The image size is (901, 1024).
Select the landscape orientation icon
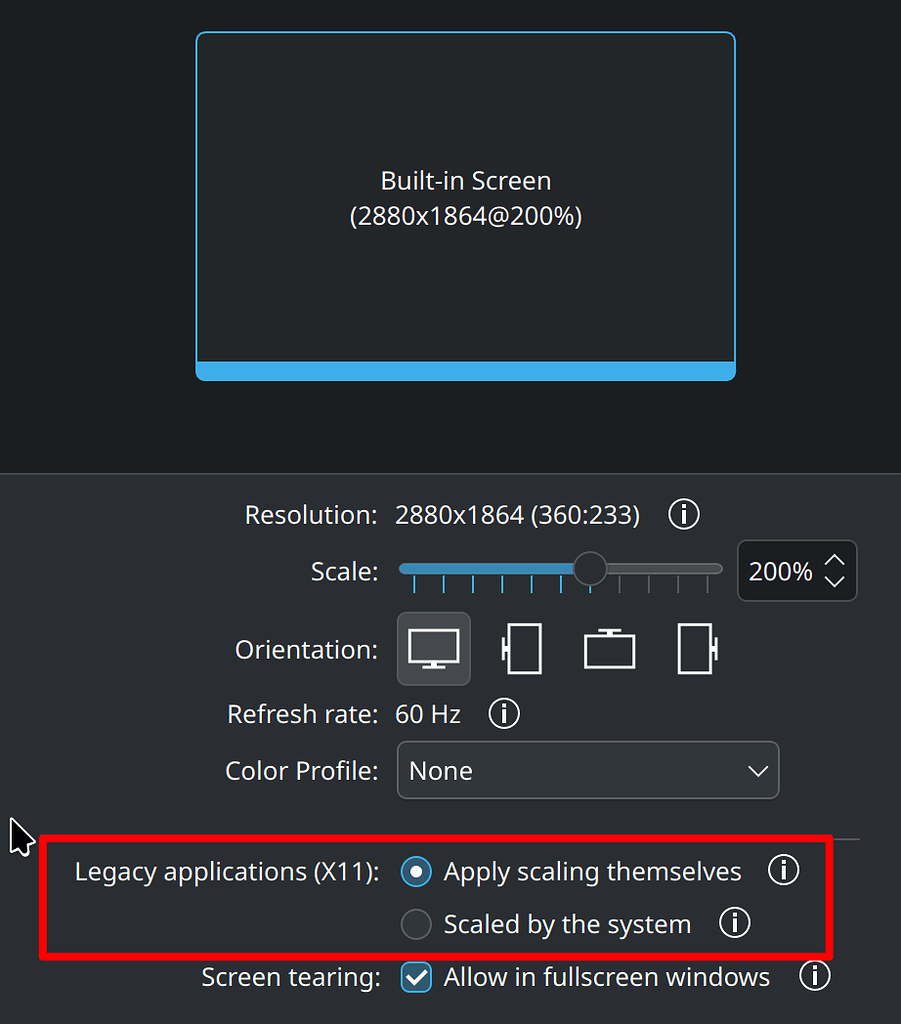tap(433, 648)
